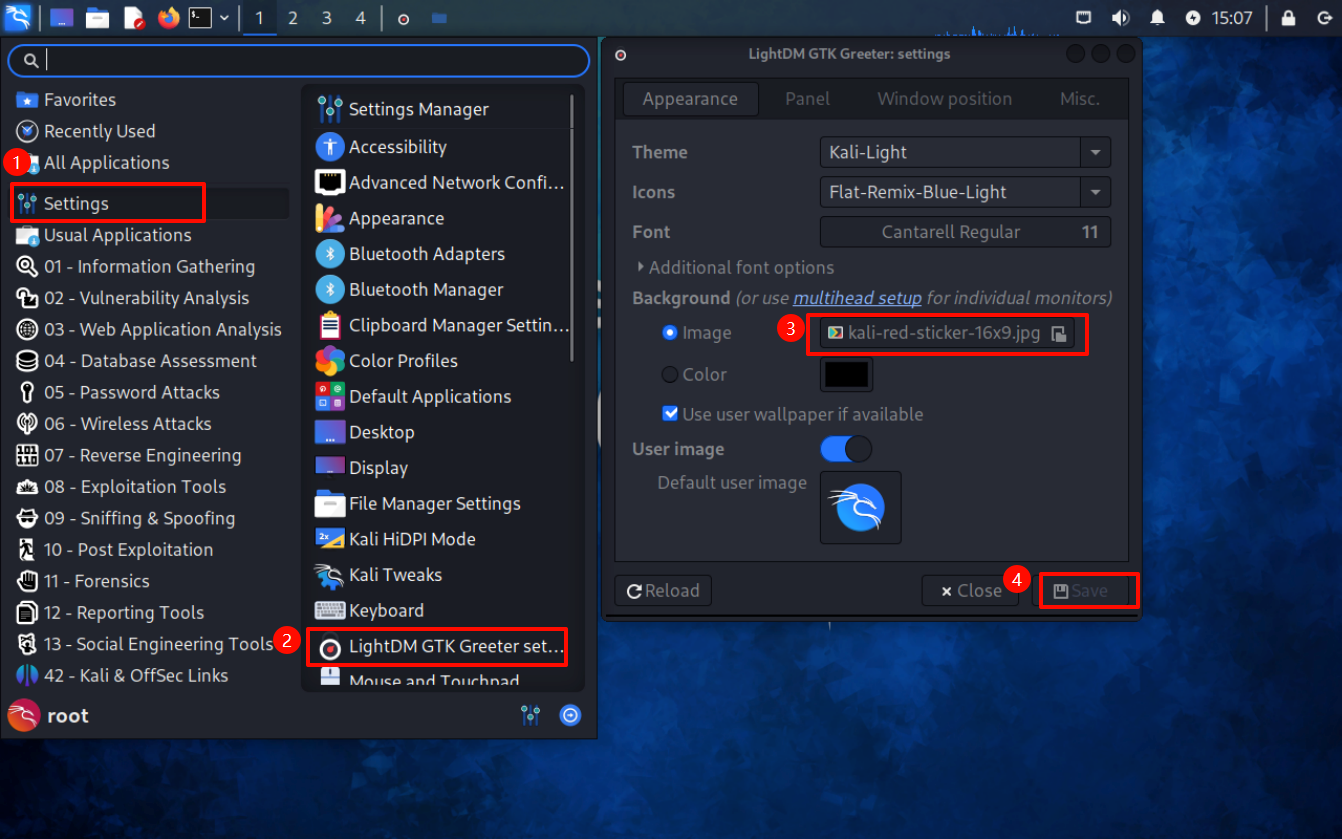Expand Additional font options

[735, 268]
